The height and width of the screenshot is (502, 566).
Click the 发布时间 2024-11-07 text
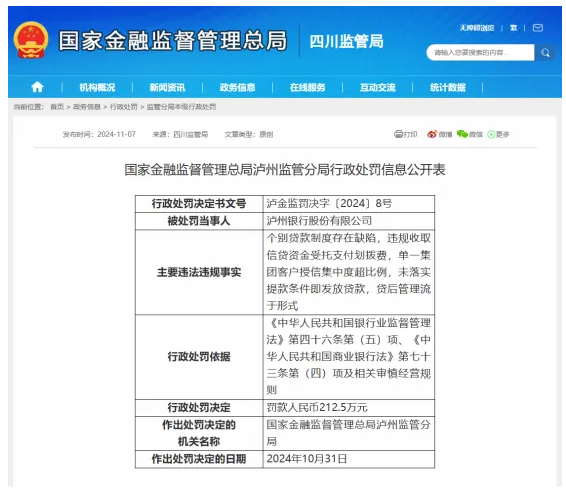[x=99, y=134]
